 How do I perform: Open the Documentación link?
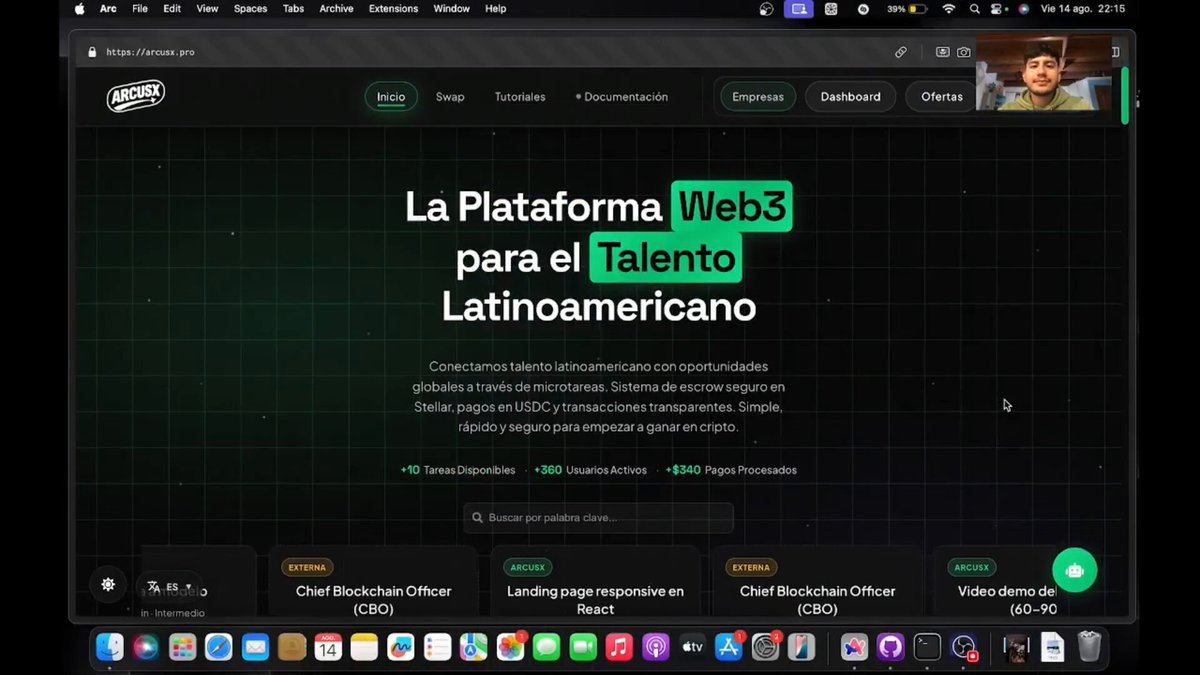coord(622,97)
